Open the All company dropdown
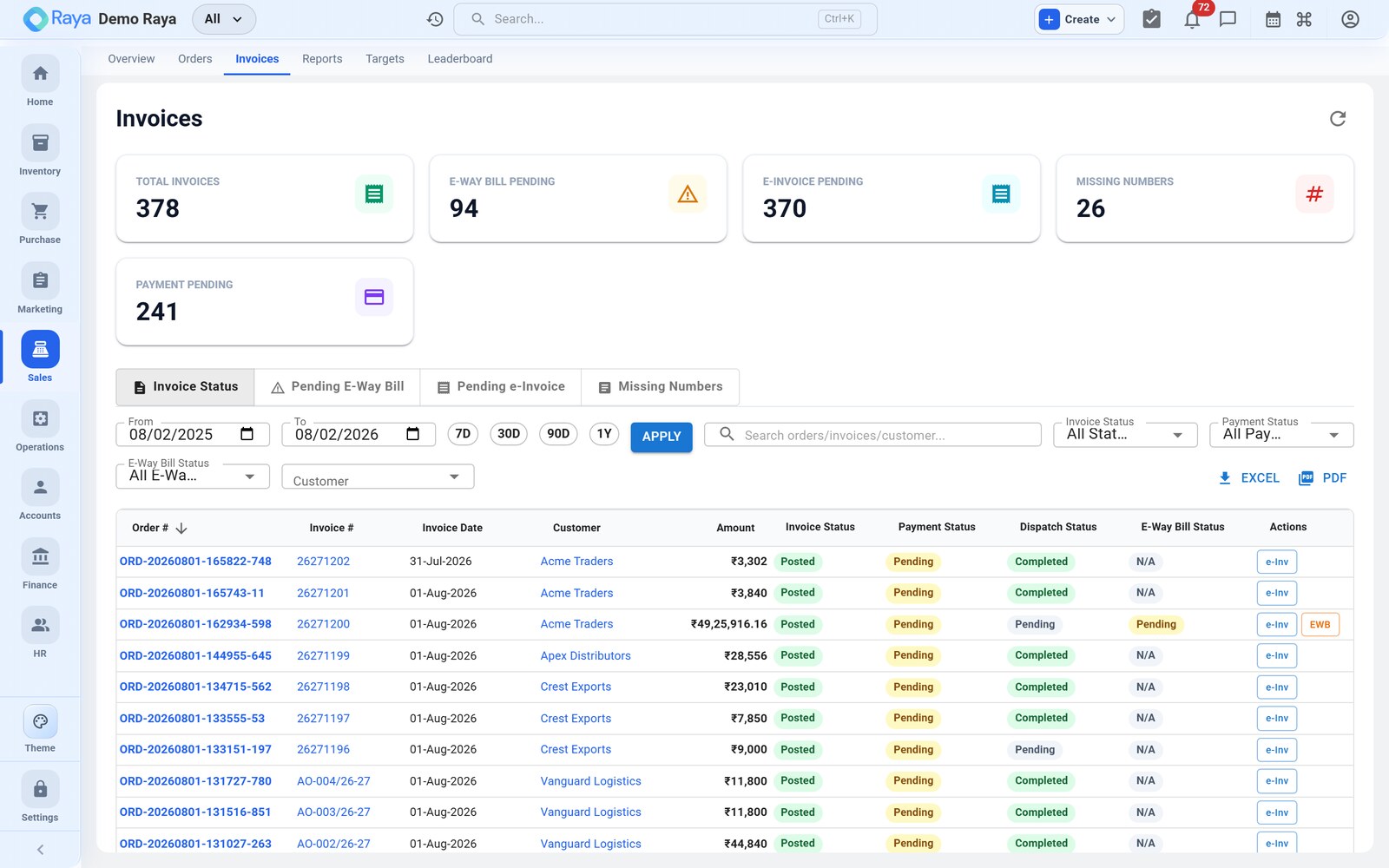The image size is (1389, 868). pos(224,19)
